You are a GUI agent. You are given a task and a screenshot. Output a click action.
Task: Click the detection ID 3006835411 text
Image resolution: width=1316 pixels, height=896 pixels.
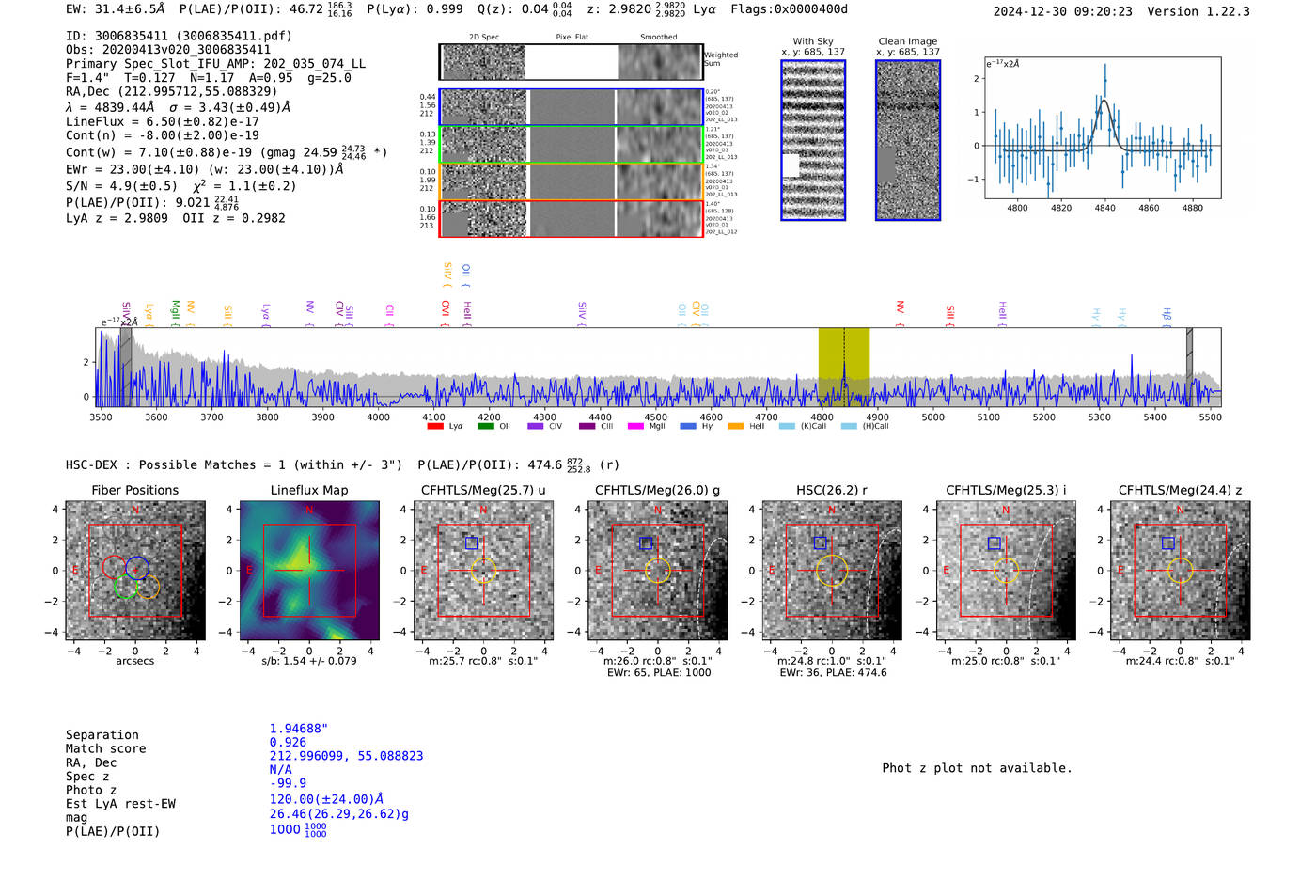(179, 36)
